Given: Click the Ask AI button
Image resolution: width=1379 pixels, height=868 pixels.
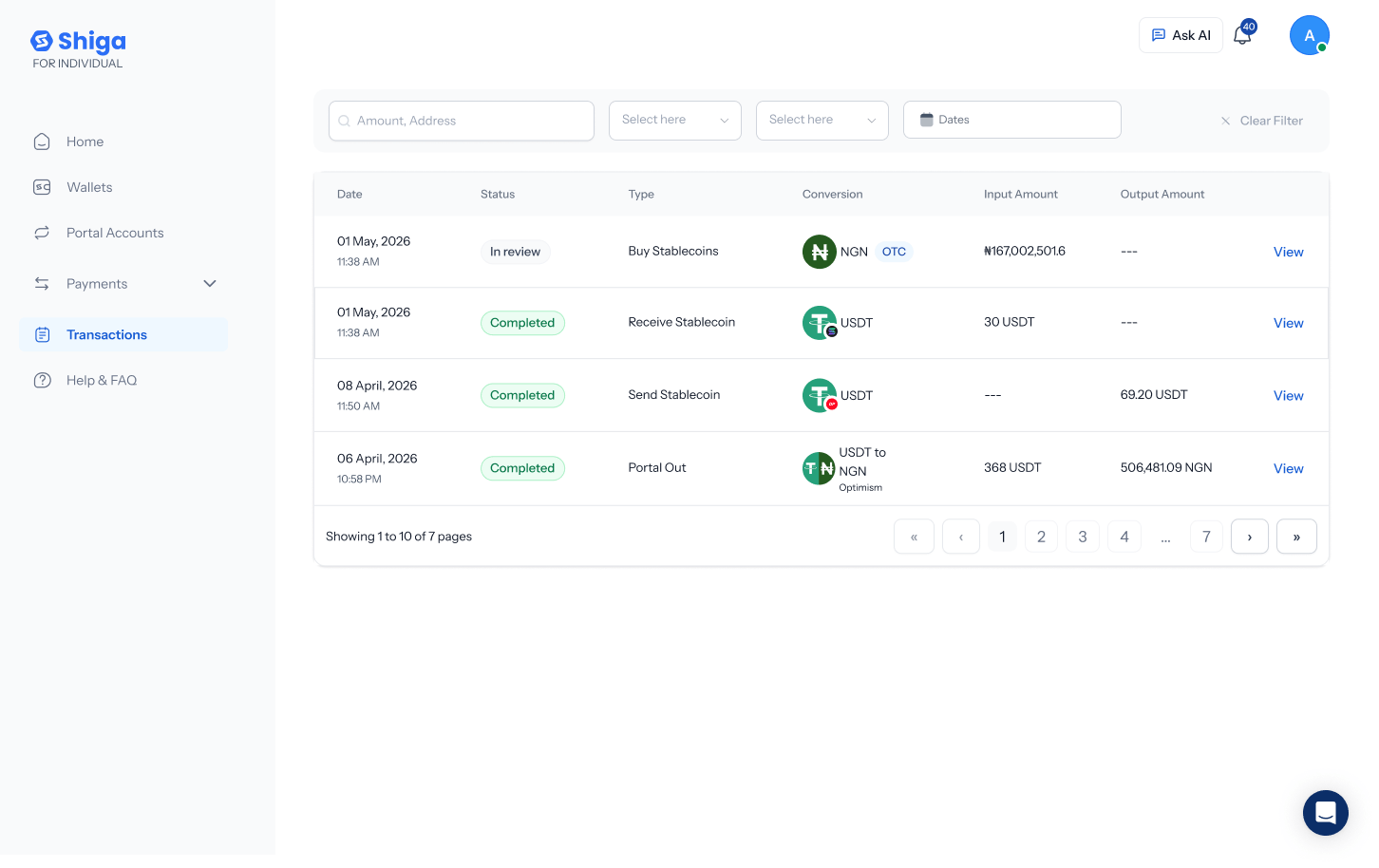Looking at the screenshot, I should [x=1181, y=35].
